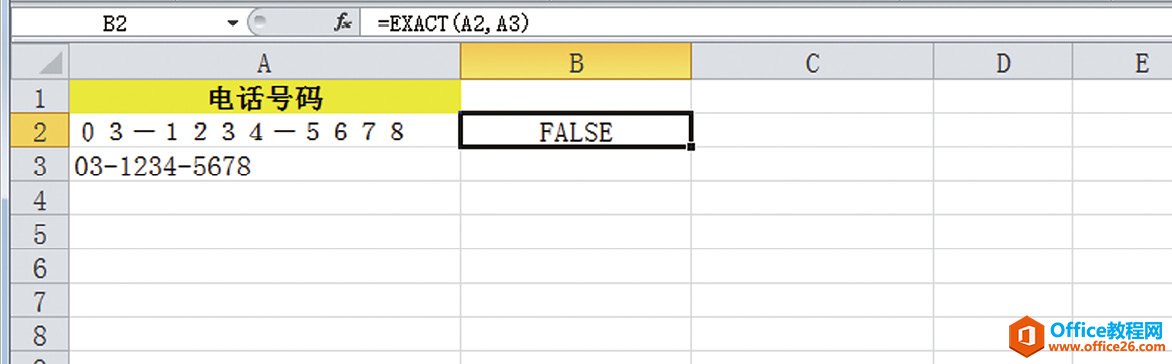Select column E header
This screenshot has height=364, width=1172.
[x=1122, y=63]
